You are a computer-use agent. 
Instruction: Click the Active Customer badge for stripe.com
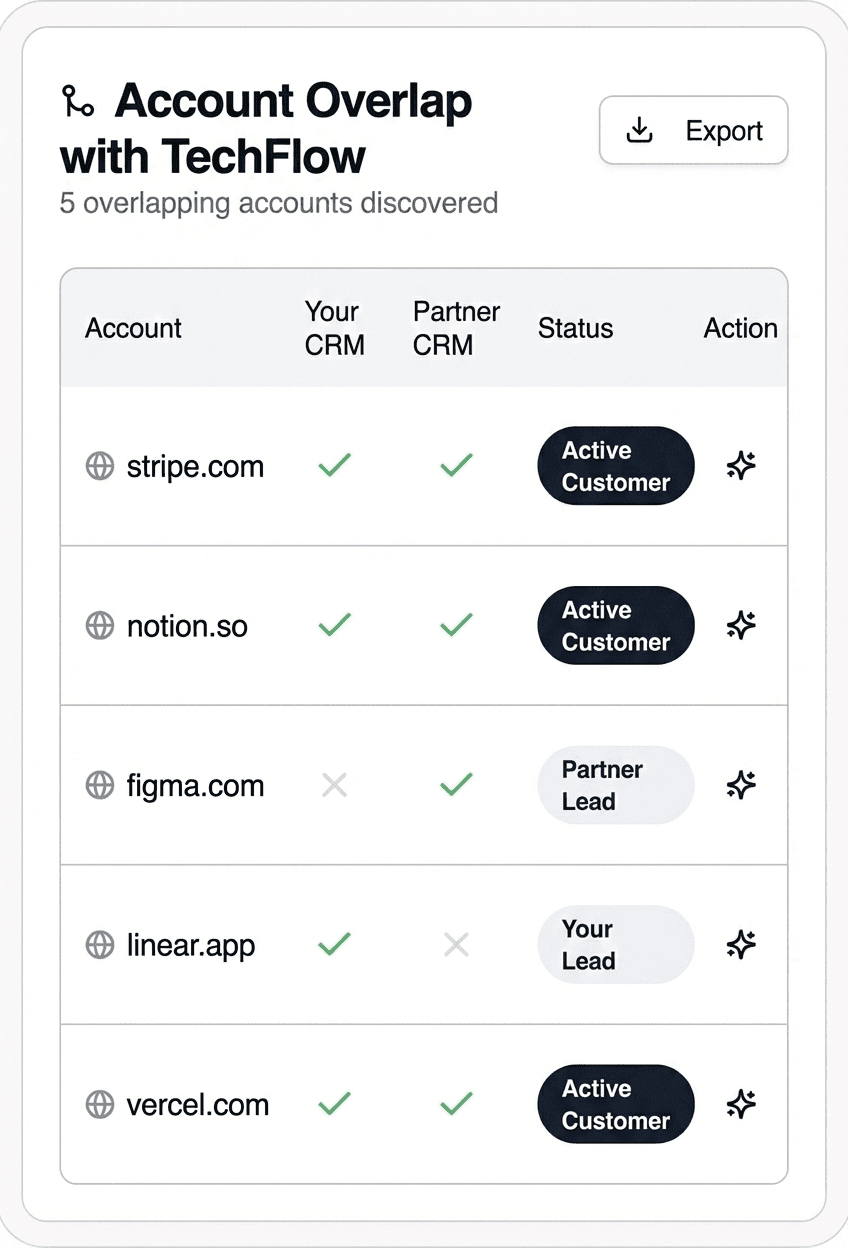point(615,466)
